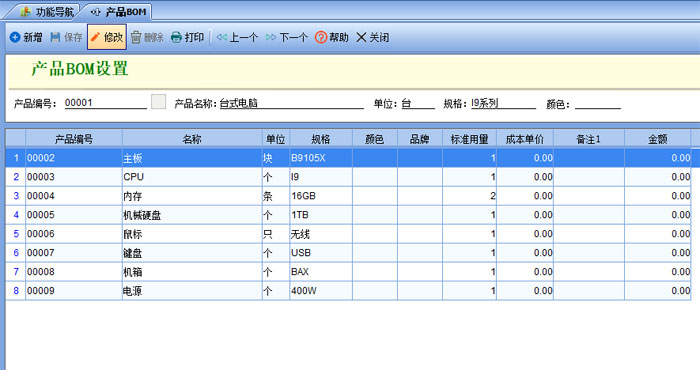Click the 产品编号 field showing 00001
This screenshot has width=700, height=370.
coord(106,103)
